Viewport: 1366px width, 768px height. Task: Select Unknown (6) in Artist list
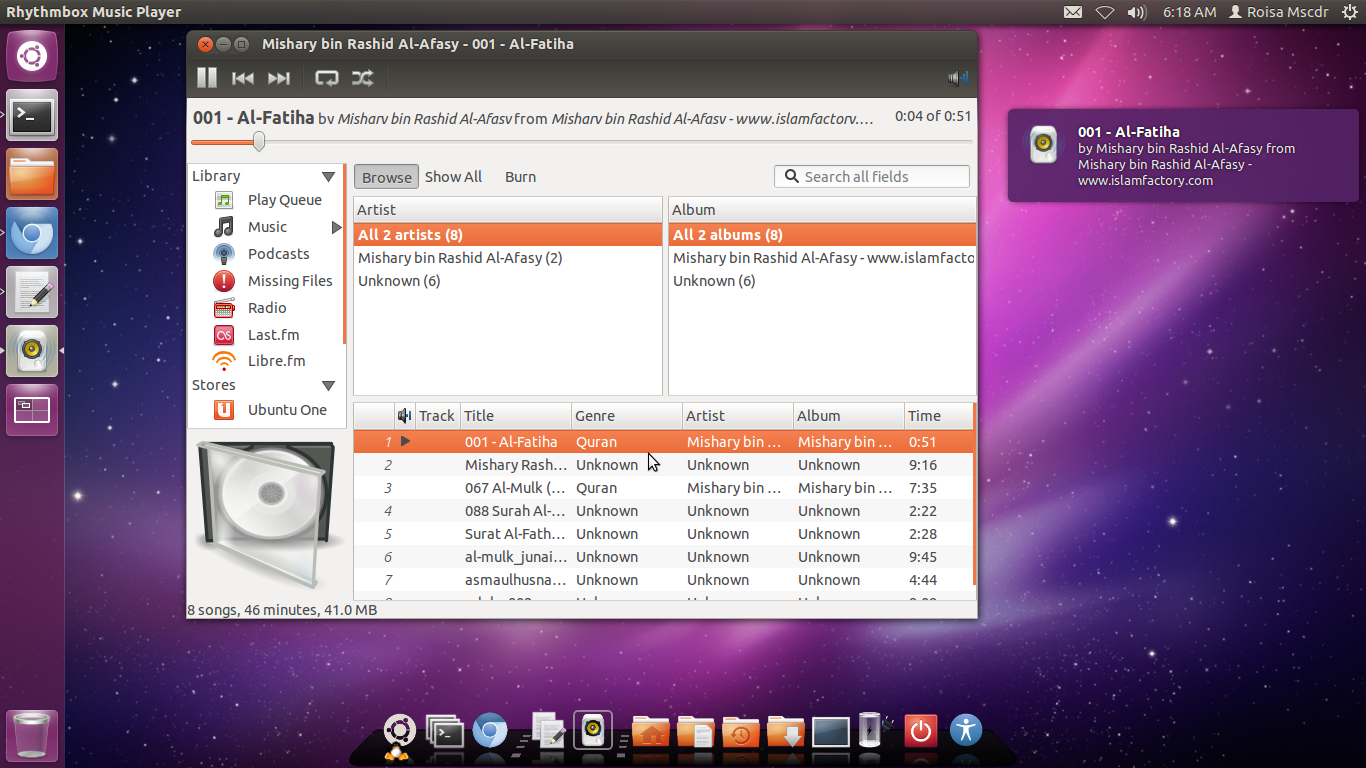508,281
